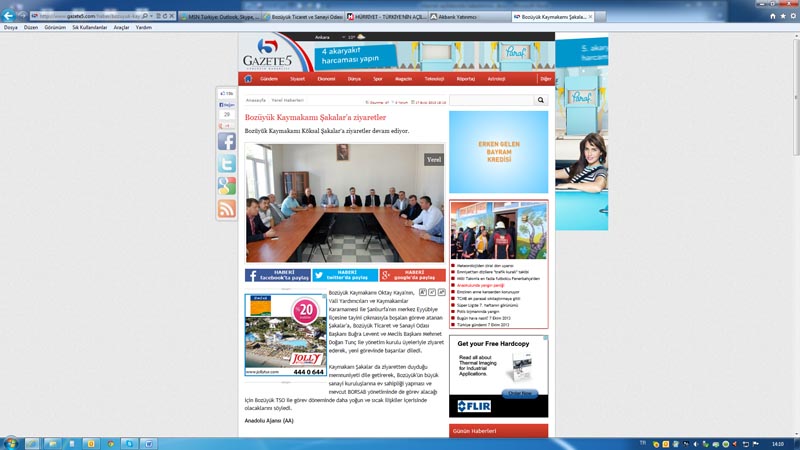800x450 pixels.
Task: Click the Haberi facebook'ta paylaş button
Action: point(278,276)
